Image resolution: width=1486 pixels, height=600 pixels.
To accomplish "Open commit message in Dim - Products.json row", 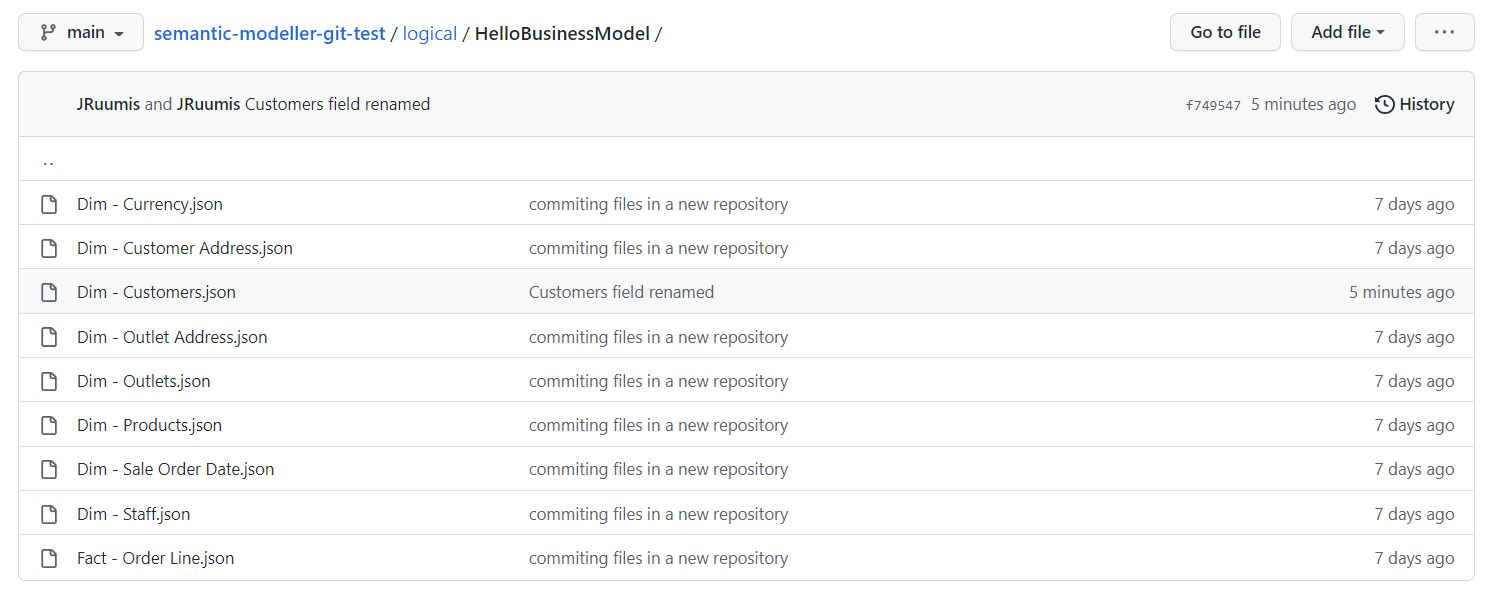I will [658, 425].
